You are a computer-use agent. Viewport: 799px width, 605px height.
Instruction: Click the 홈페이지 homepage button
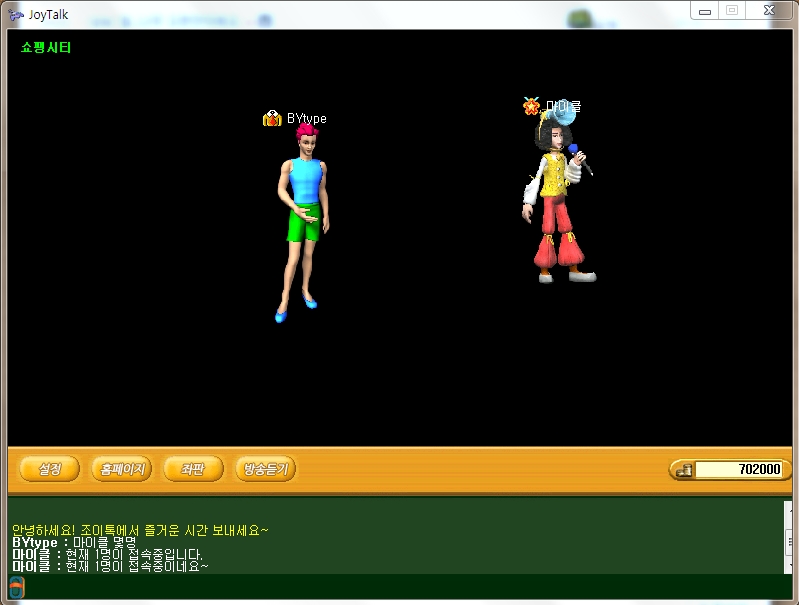121,469
